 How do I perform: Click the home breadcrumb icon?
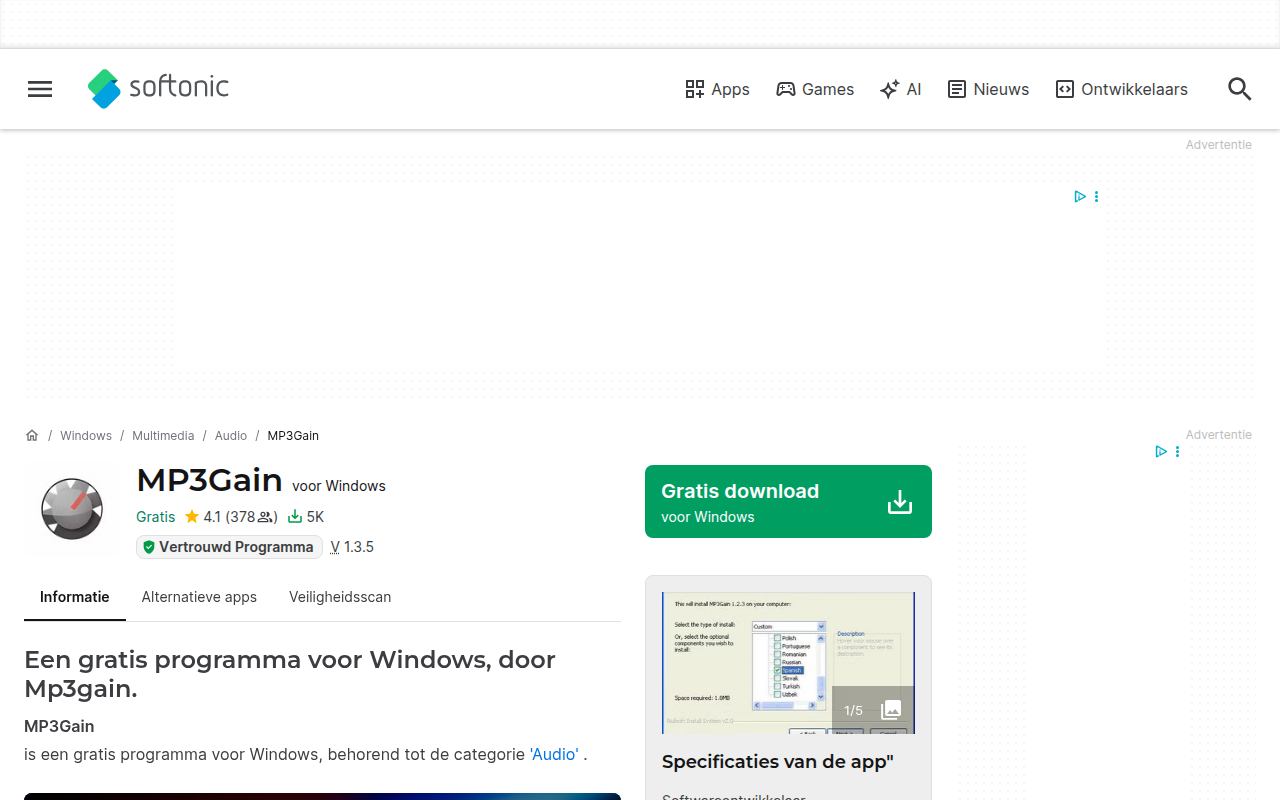click(32, 435)
